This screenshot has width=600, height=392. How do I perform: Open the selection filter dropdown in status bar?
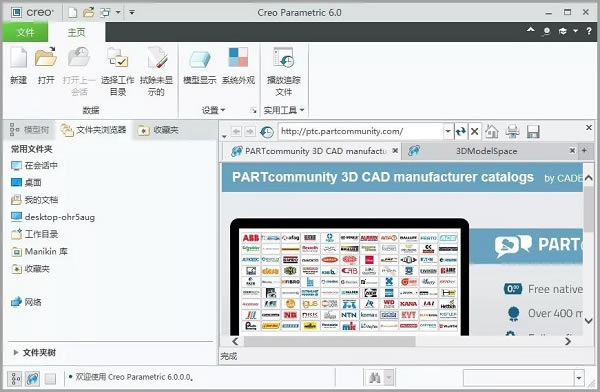tap(579, 378)
